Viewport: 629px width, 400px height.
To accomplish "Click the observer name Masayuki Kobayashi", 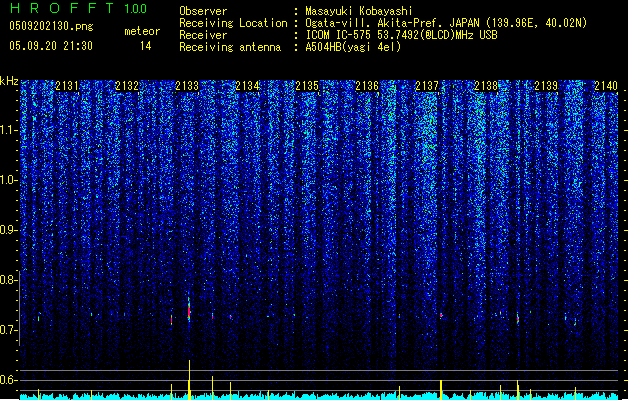I will click(359, 11).
